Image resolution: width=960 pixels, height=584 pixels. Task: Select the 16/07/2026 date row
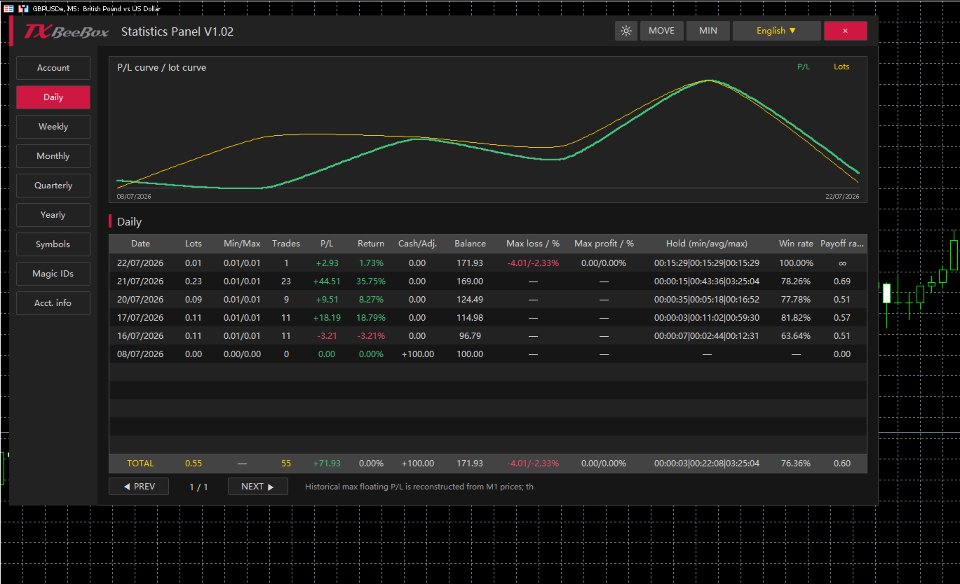488,336
